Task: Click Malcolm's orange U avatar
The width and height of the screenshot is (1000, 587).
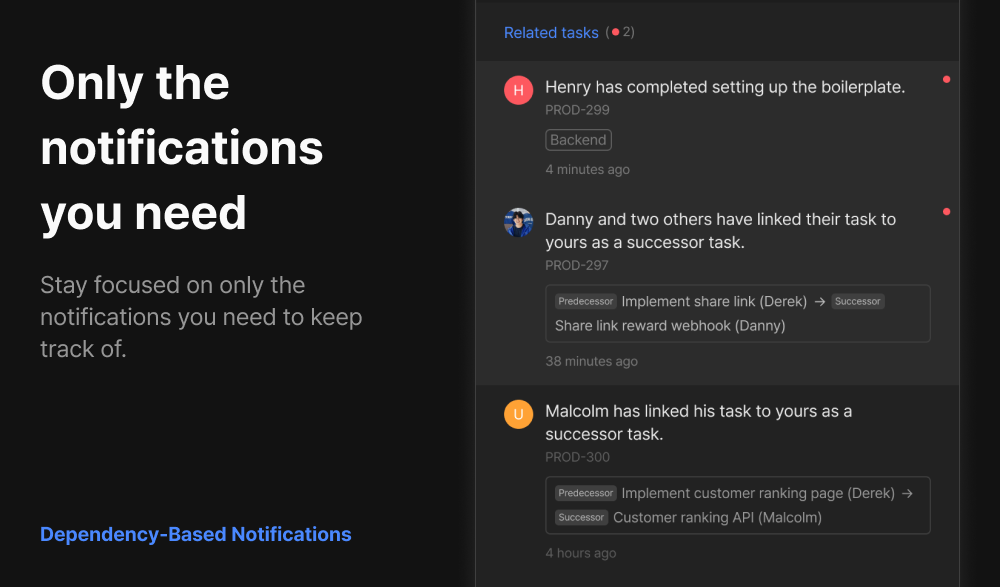Action: tap(518, 414)
